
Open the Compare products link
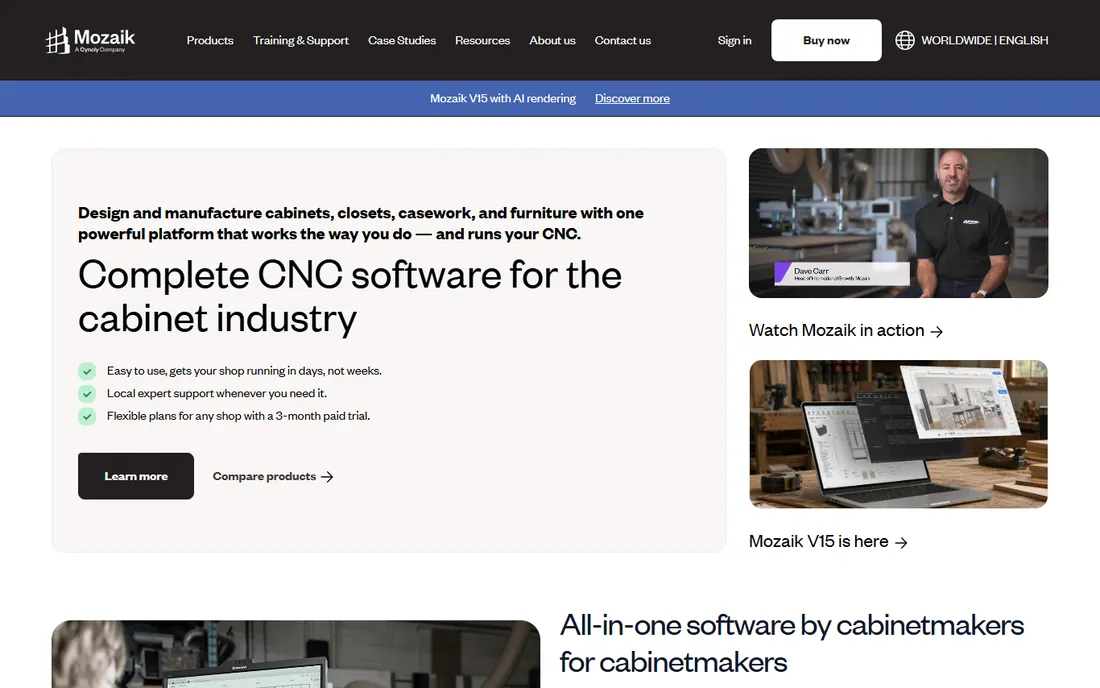tap(273, 476)
